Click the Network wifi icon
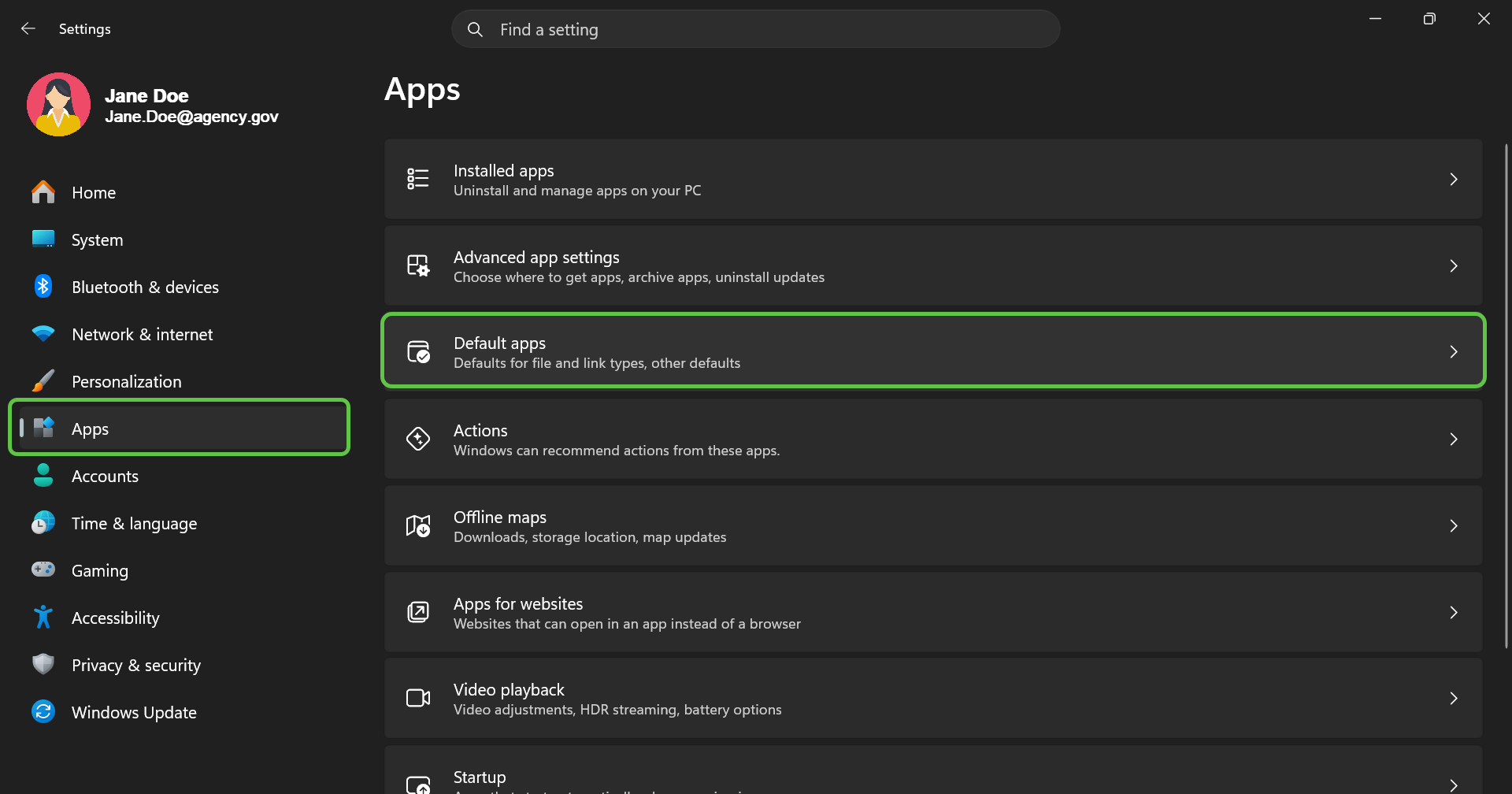 [x=43, y=334]
